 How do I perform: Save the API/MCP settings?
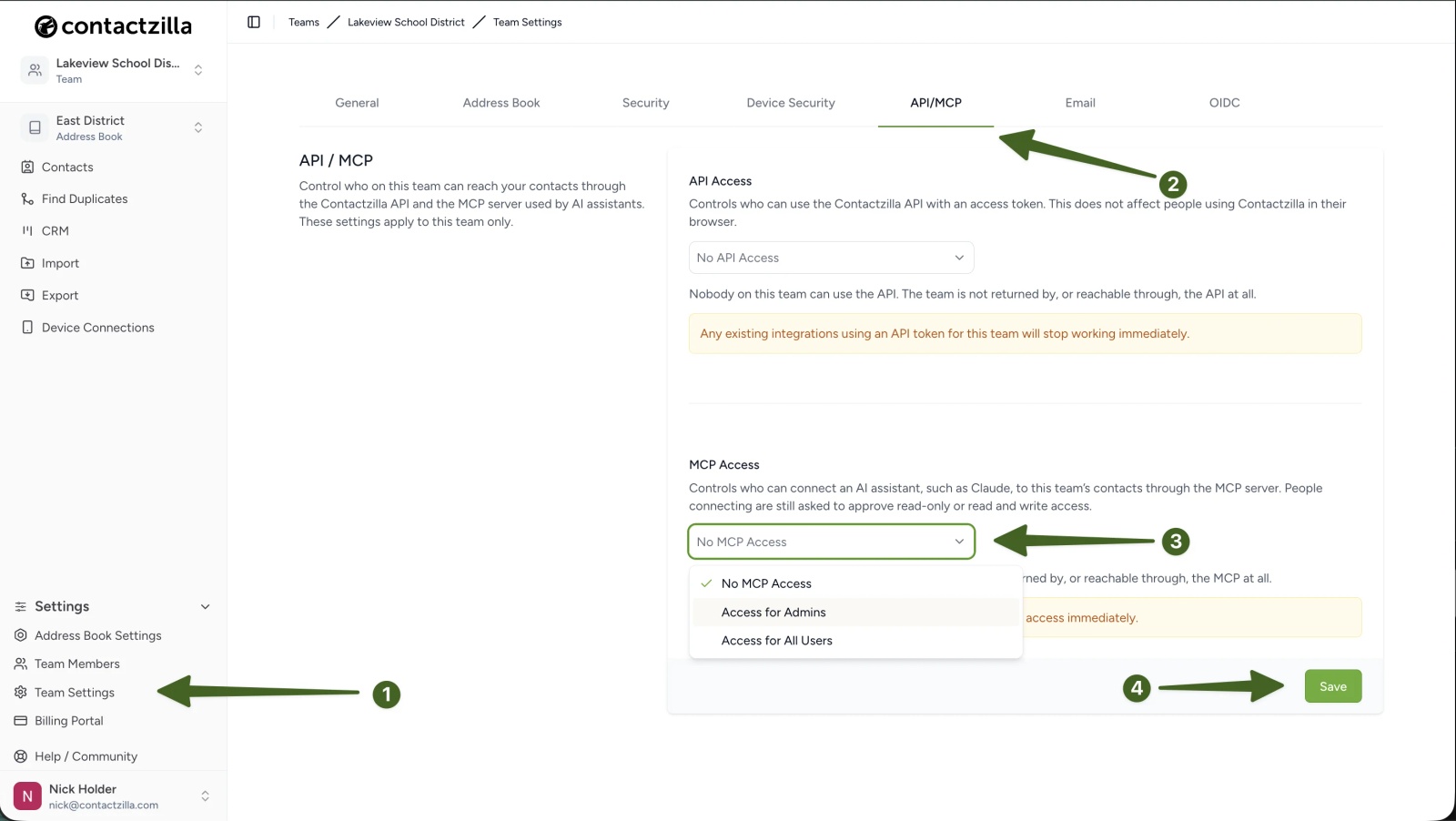tap(1333, 686)
